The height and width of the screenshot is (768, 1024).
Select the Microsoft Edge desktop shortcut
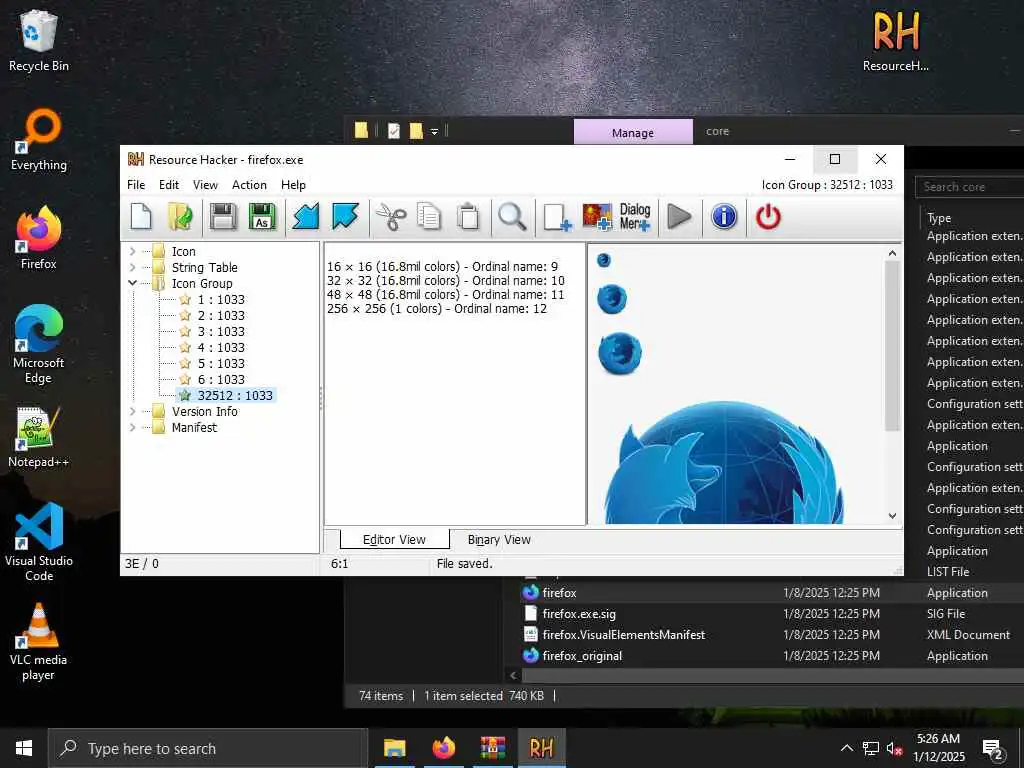click(39, 345)
